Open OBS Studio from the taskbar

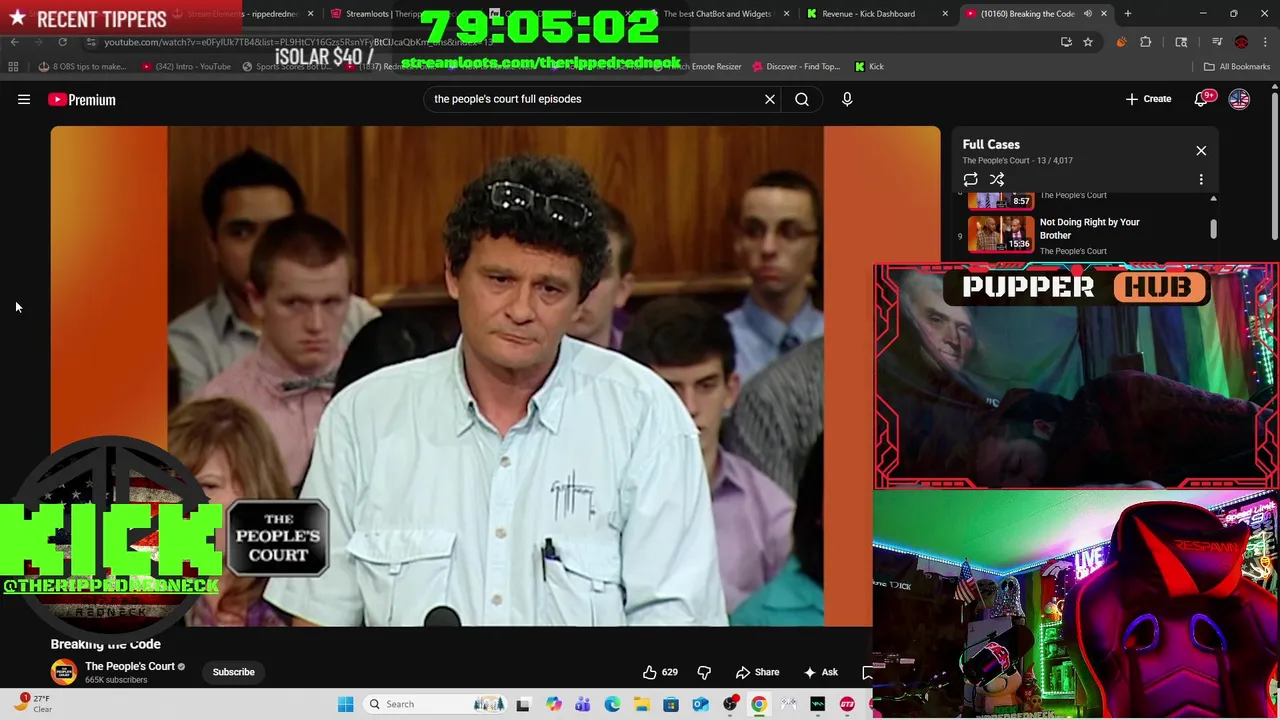click(730, 704)
